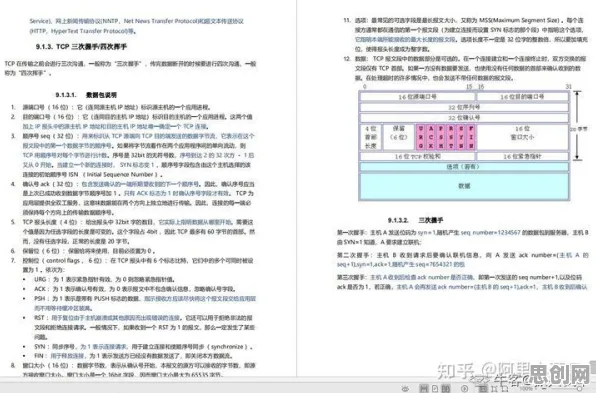Click the 'RST:' bullet line
This screenshot has height=393, width=596.
[145, 327]
